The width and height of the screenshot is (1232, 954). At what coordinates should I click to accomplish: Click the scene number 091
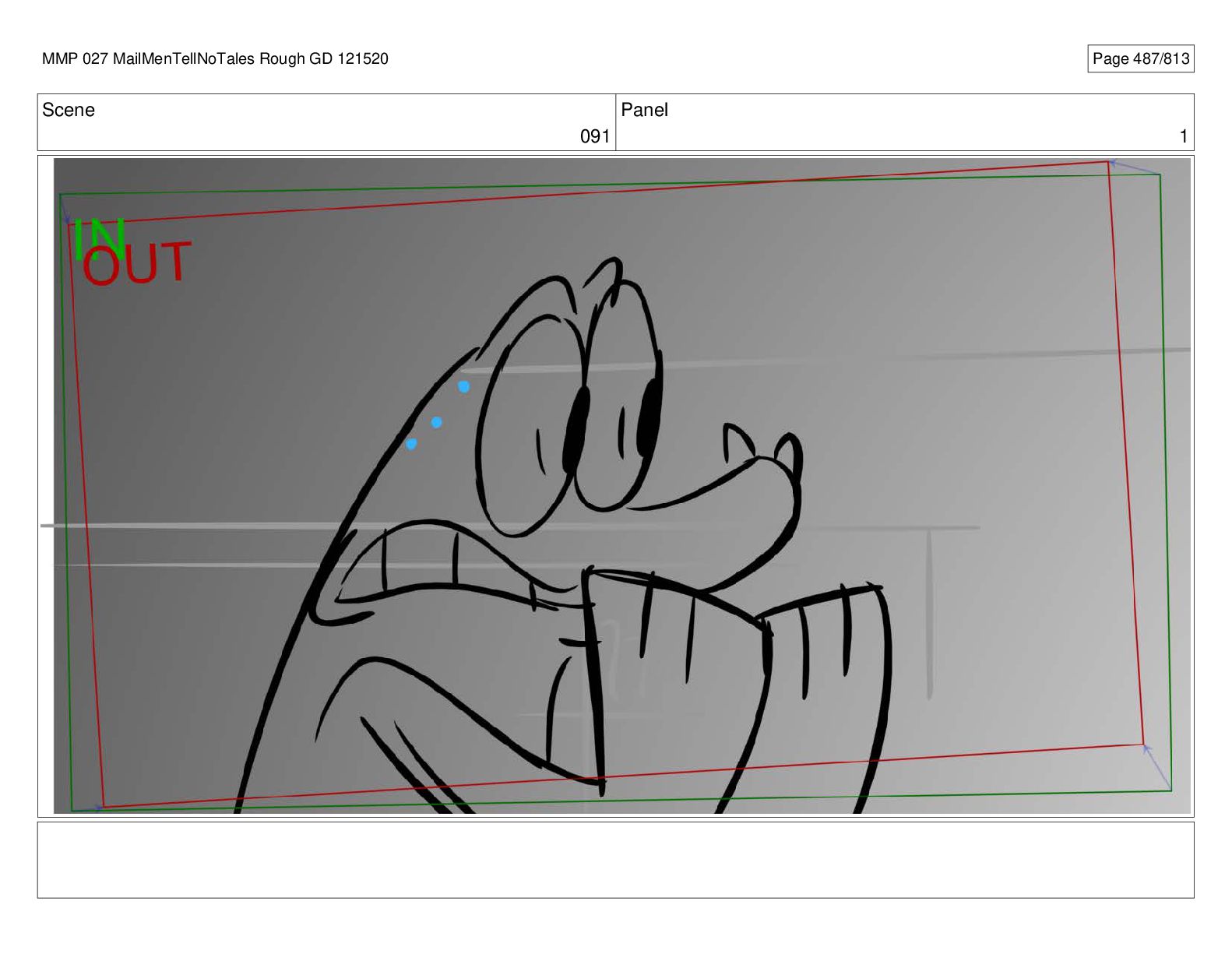(x=595, y=136)
